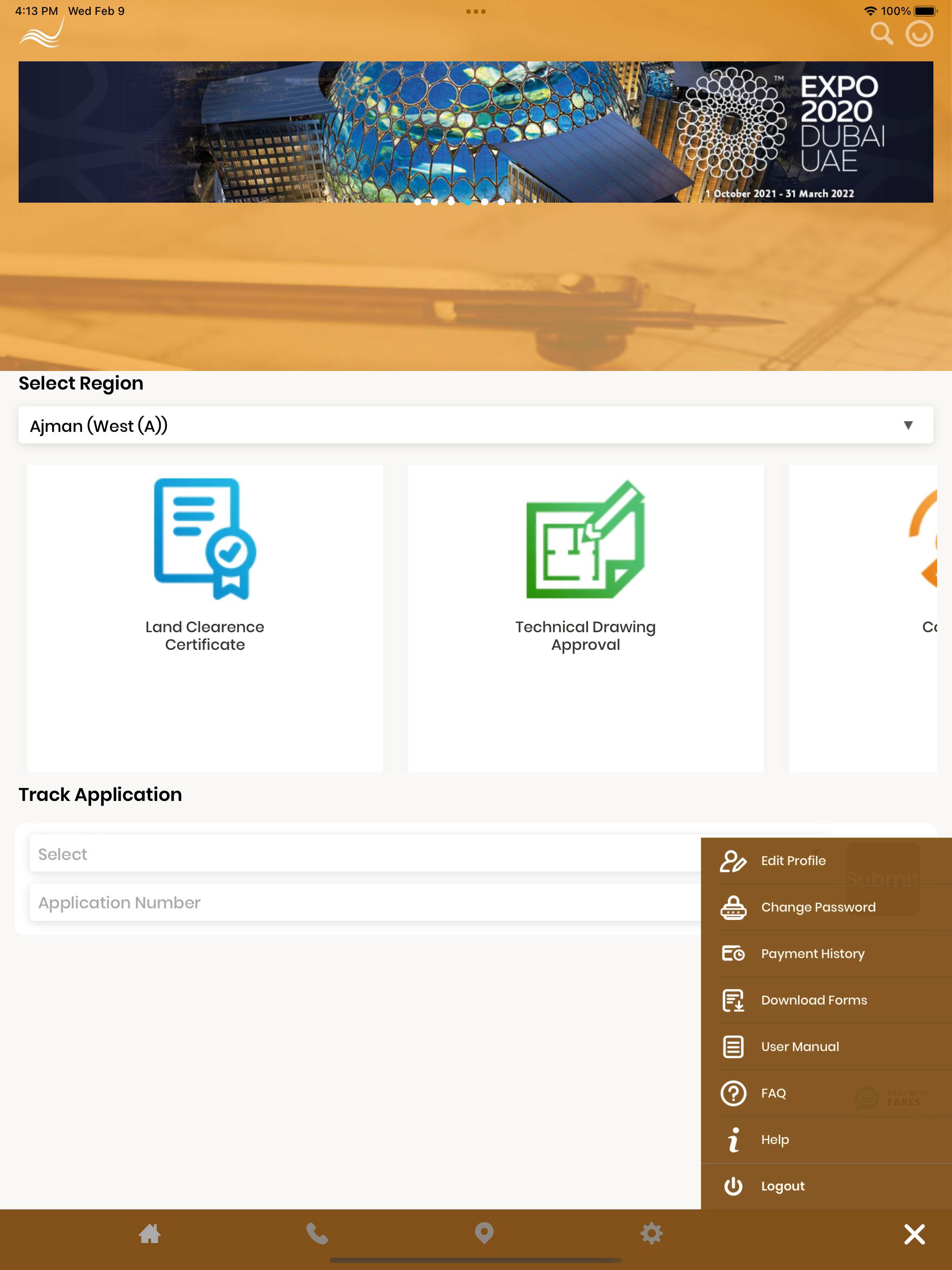
Task: Click the Land Clearence Certificate label
Action: click(x=205, y=635)
